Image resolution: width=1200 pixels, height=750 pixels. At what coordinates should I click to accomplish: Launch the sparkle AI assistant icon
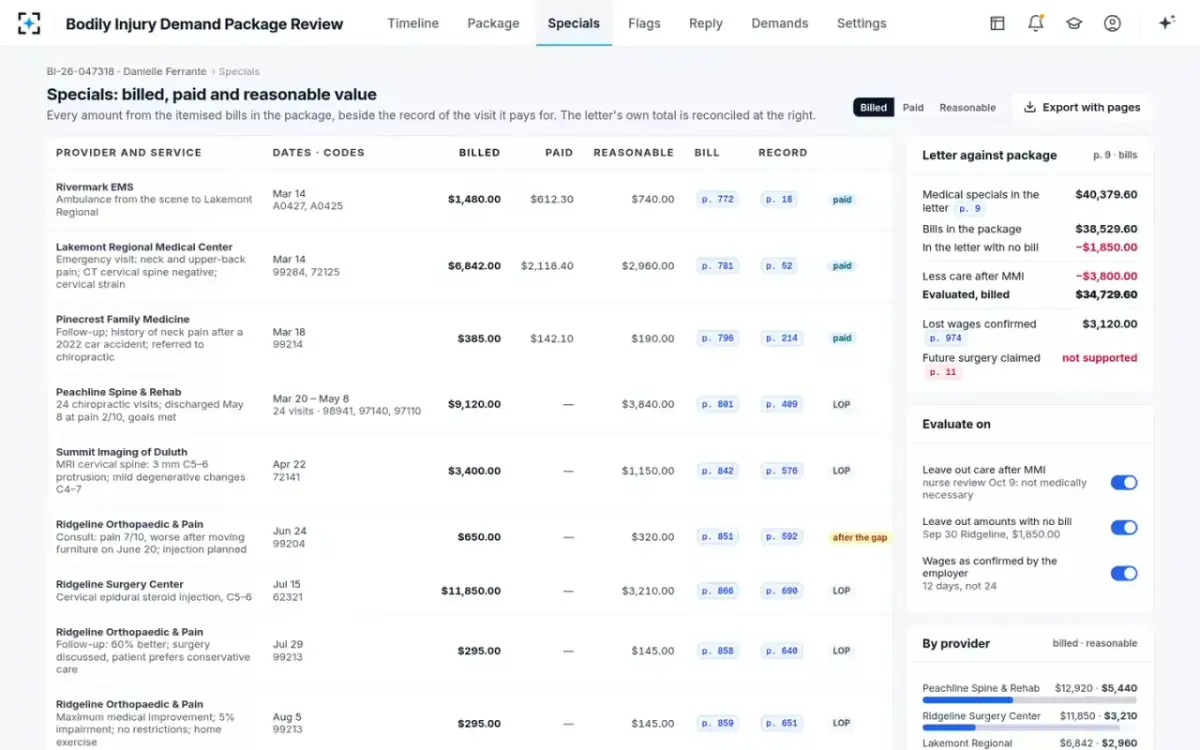pyautogui.click(x=1166, y=23)
